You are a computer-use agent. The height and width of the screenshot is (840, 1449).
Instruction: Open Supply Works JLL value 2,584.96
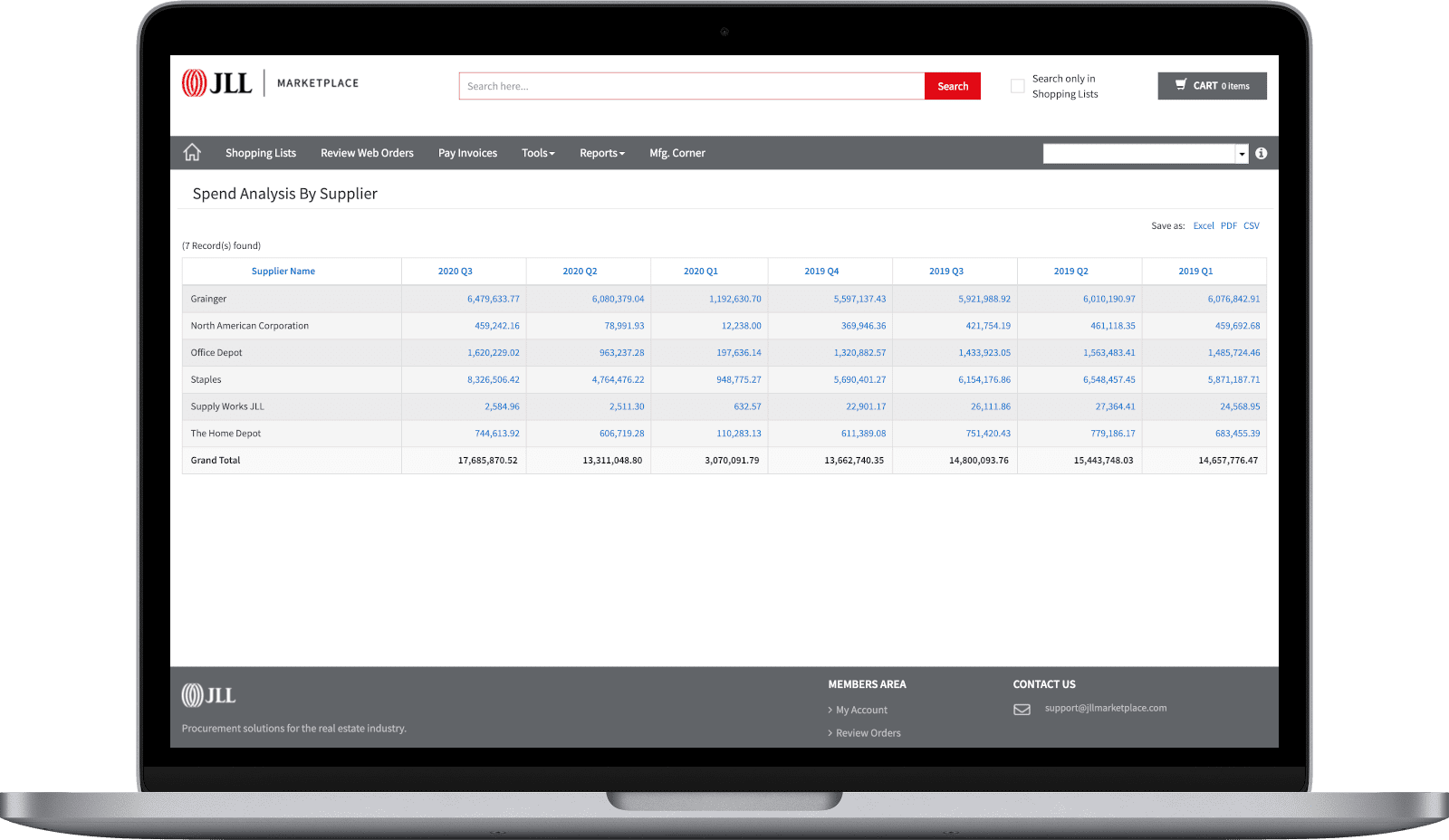pyautogui.click(x=503, y=407)
